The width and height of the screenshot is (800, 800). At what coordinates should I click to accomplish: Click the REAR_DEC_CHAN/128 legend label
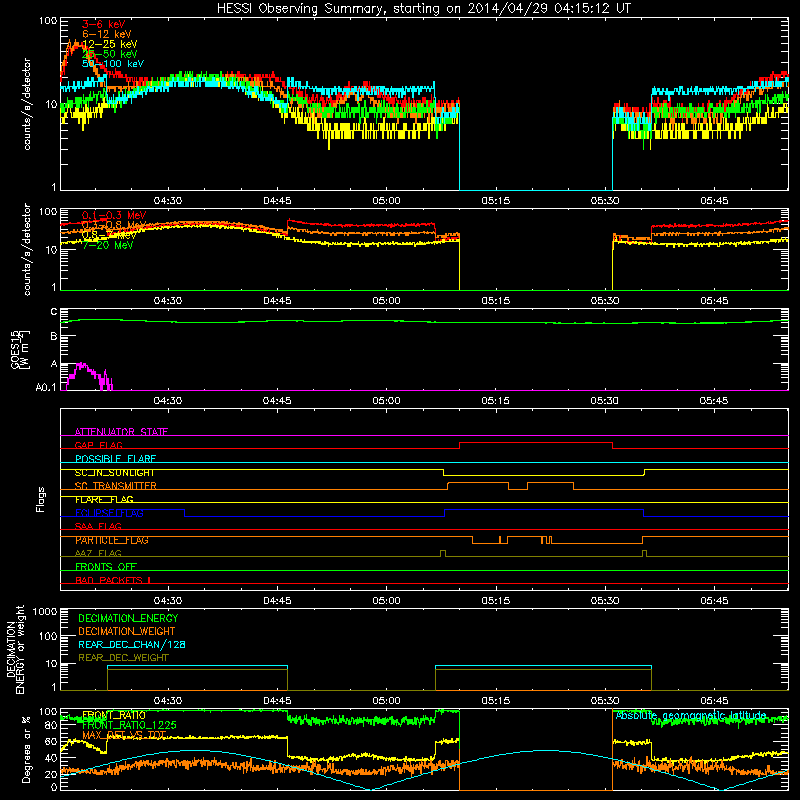coord(132,645)
